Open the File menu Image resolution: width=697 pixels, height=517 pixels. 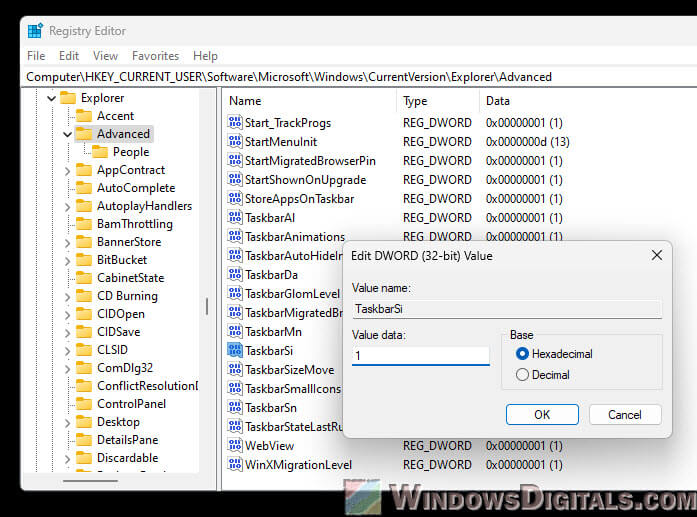click(36, 56)
